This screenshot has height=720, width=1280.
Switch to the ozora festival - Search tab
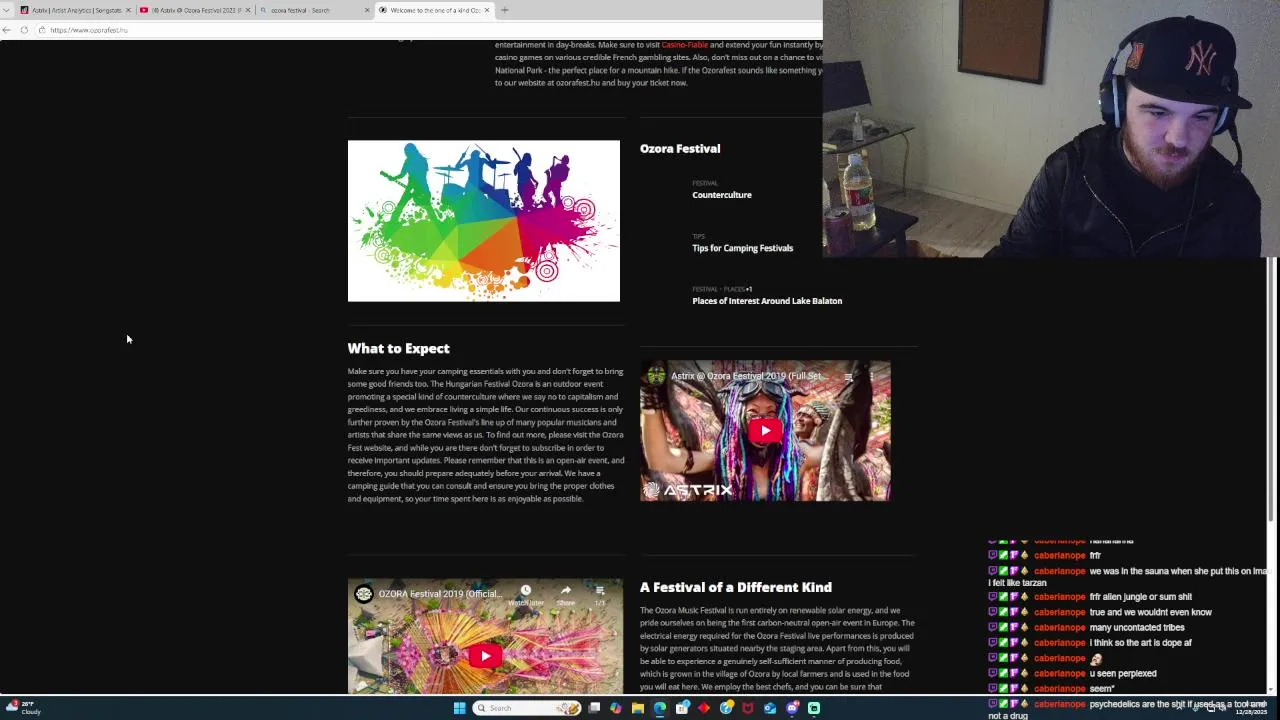click(314, 10)
